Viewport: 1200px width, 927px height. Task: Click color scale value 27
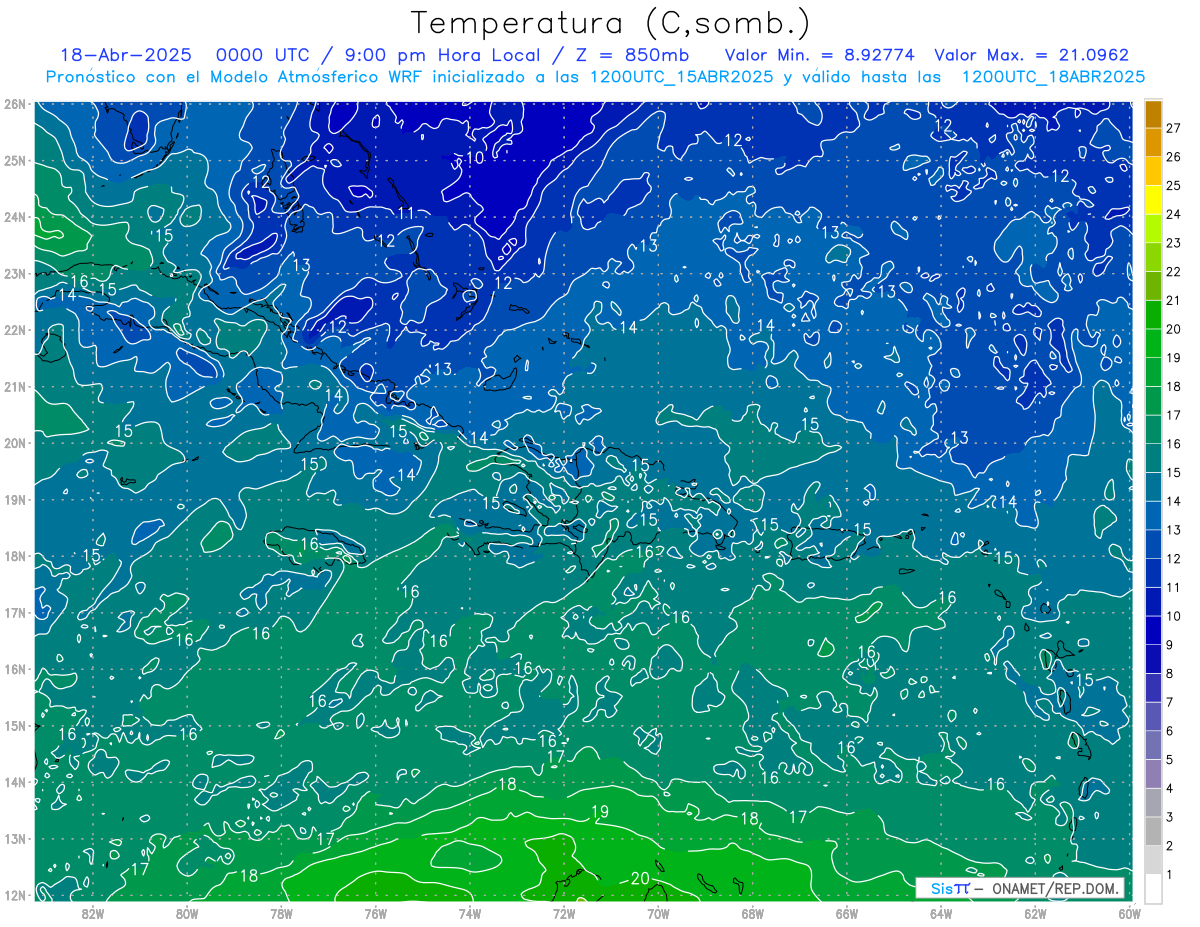tap(1174, 128)
